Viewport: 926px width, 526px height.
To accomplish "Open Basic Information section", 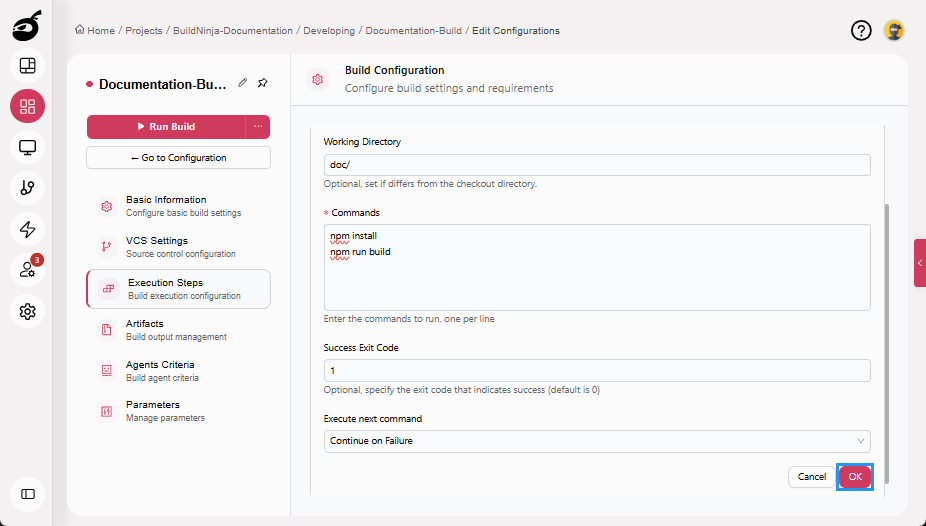I will coord(178,206).
